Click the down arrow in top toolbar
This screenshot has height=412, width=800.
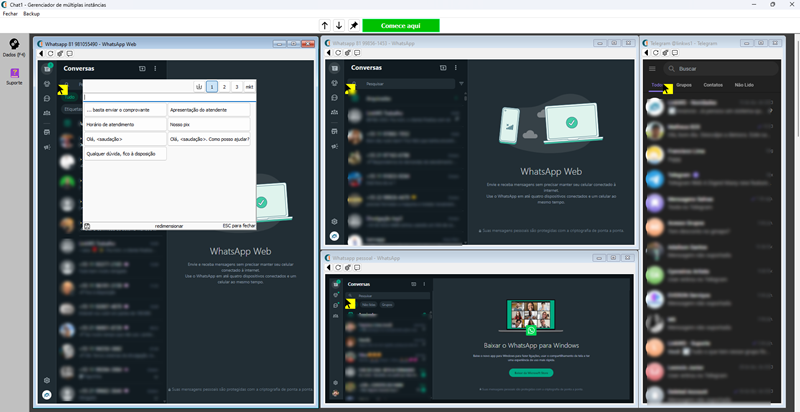tap(339, 25)
